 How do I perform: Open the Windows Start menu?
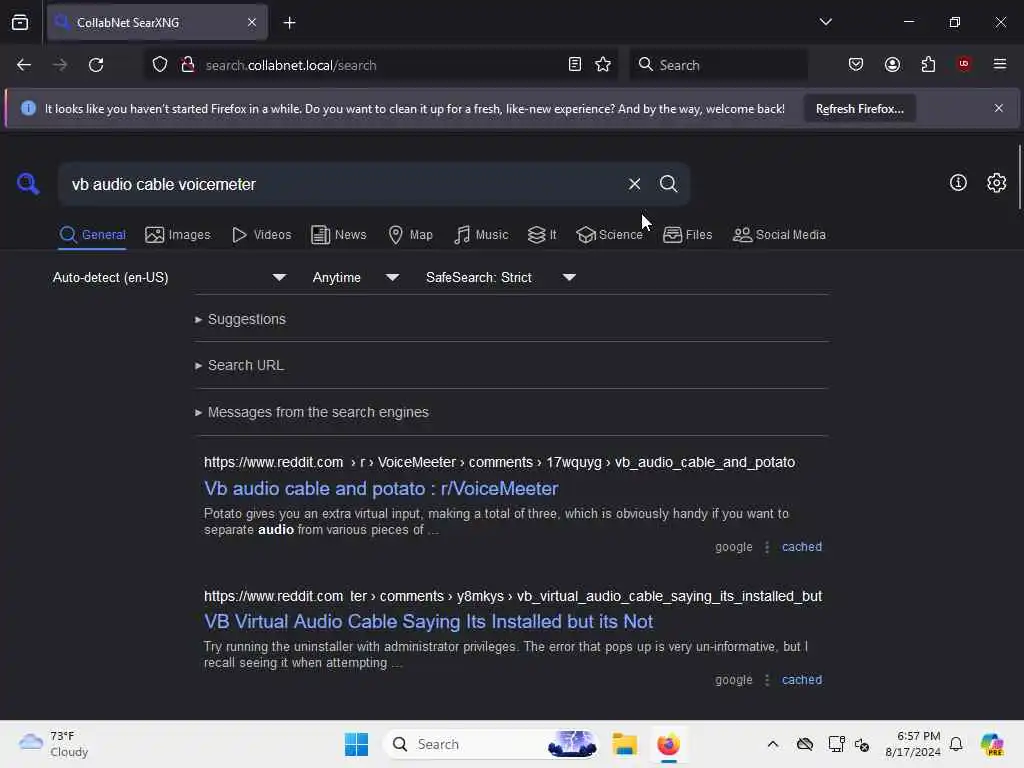(356, 744)
